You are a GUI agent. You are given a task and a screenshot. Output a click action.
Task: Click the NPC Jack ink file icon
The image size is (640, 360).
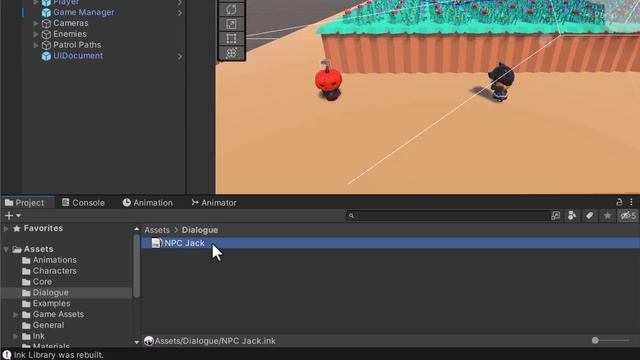(x=156, y=243)
